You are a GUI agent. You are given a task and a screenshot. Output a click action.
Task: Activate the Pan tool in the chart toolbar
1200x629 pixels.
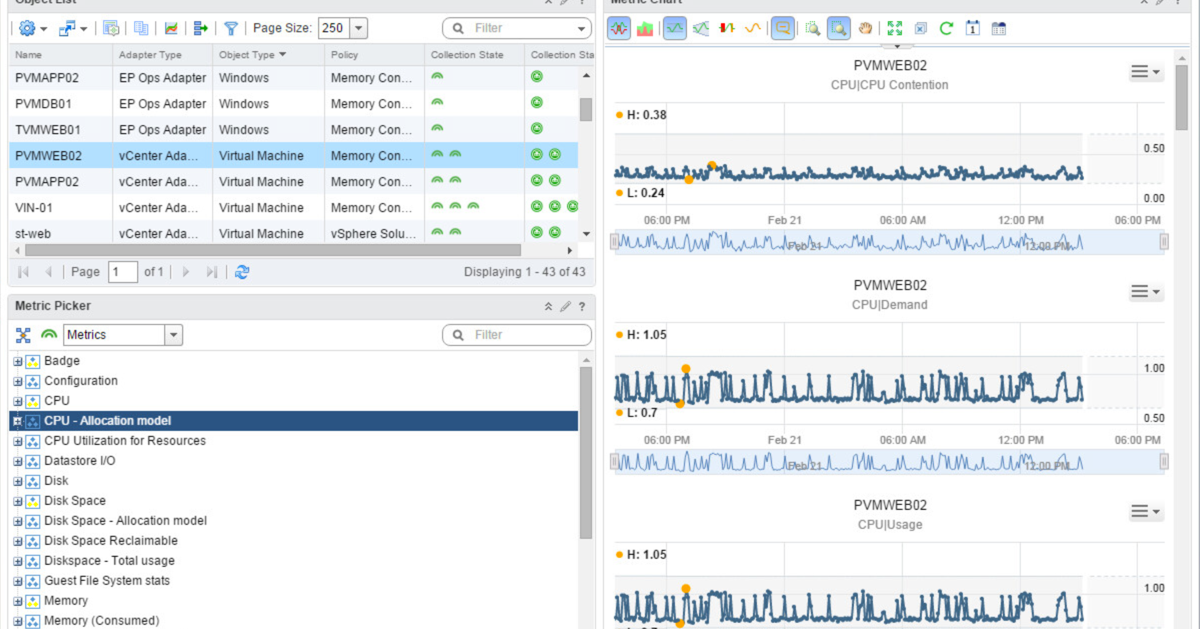[866, 29]
